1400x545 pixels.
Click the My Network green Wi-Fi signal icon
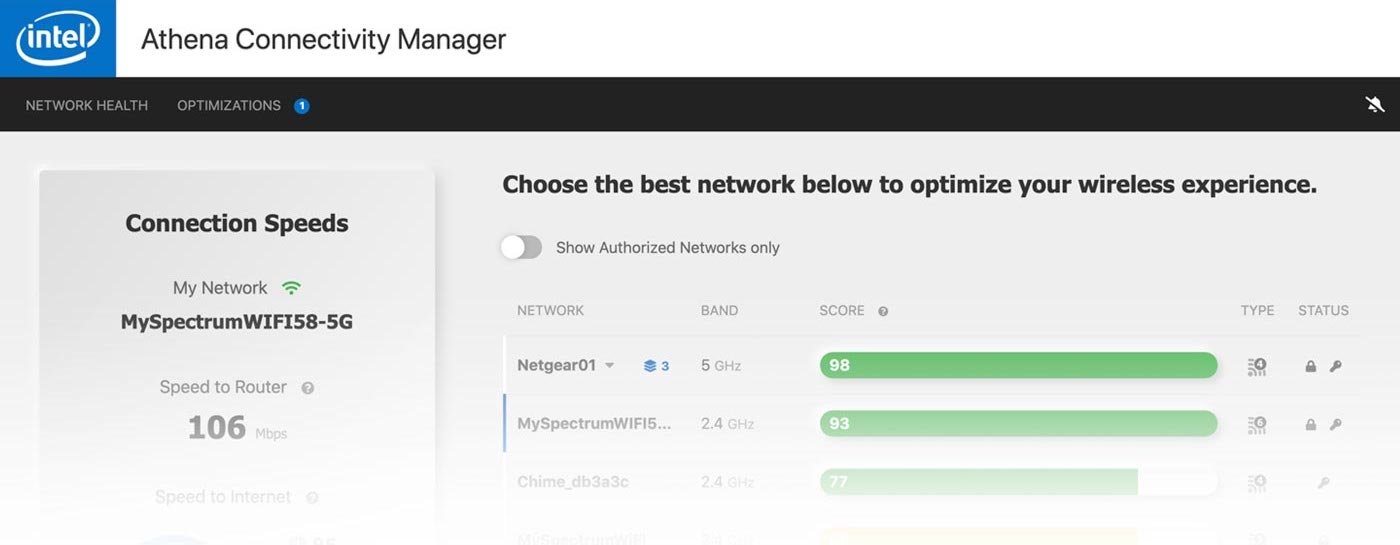(291, 288)
